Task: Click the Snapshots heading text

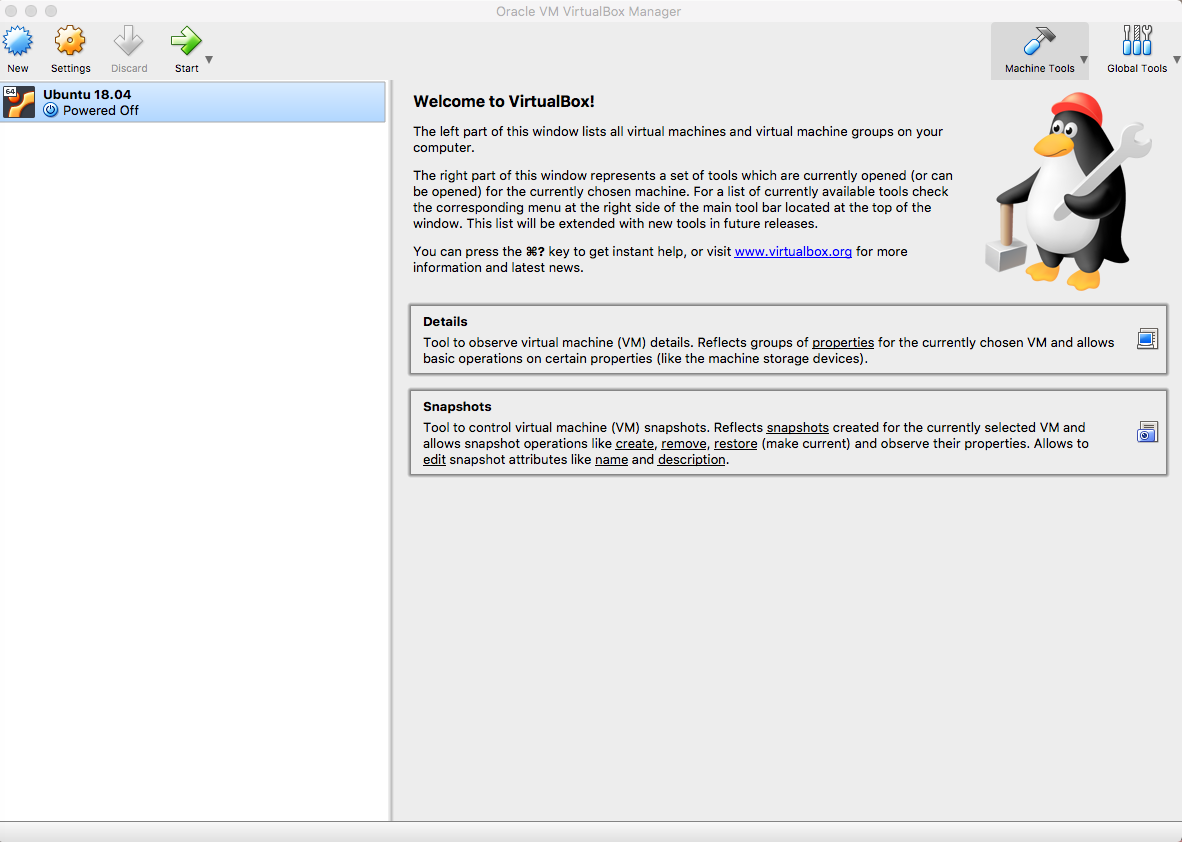Action: [x=457, y=406]
